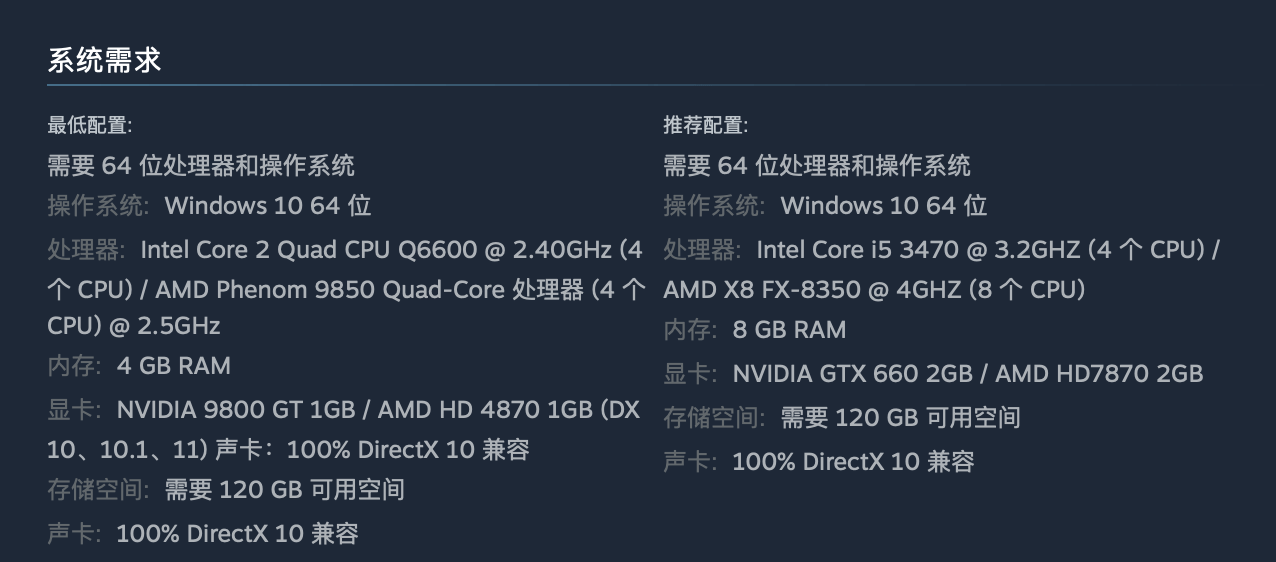Click minimum 操作系统 Windows 10 64 位 line

(210, 206)
